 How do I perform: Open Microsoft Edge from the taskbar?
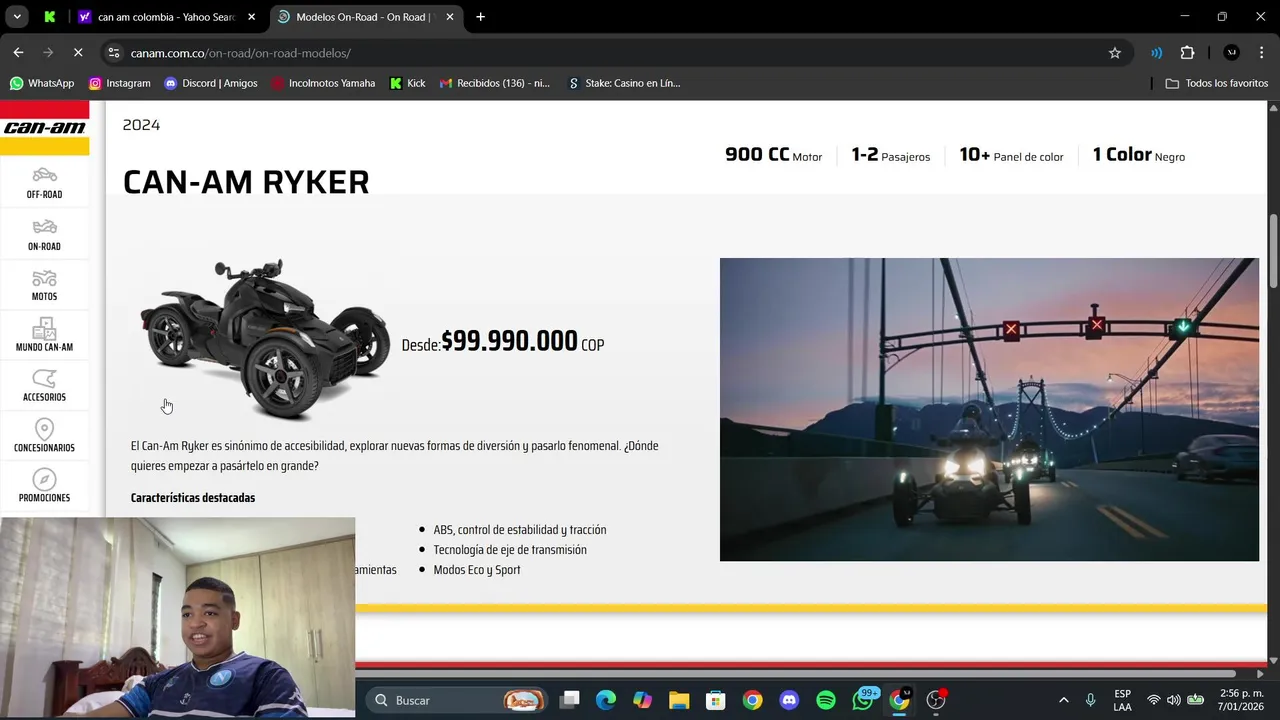[x=606, y=700]
